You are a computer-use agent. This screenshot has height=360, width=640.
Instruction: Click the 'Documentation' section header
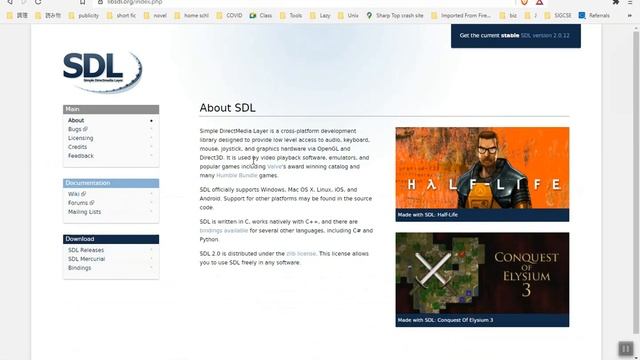pos(111,183)
